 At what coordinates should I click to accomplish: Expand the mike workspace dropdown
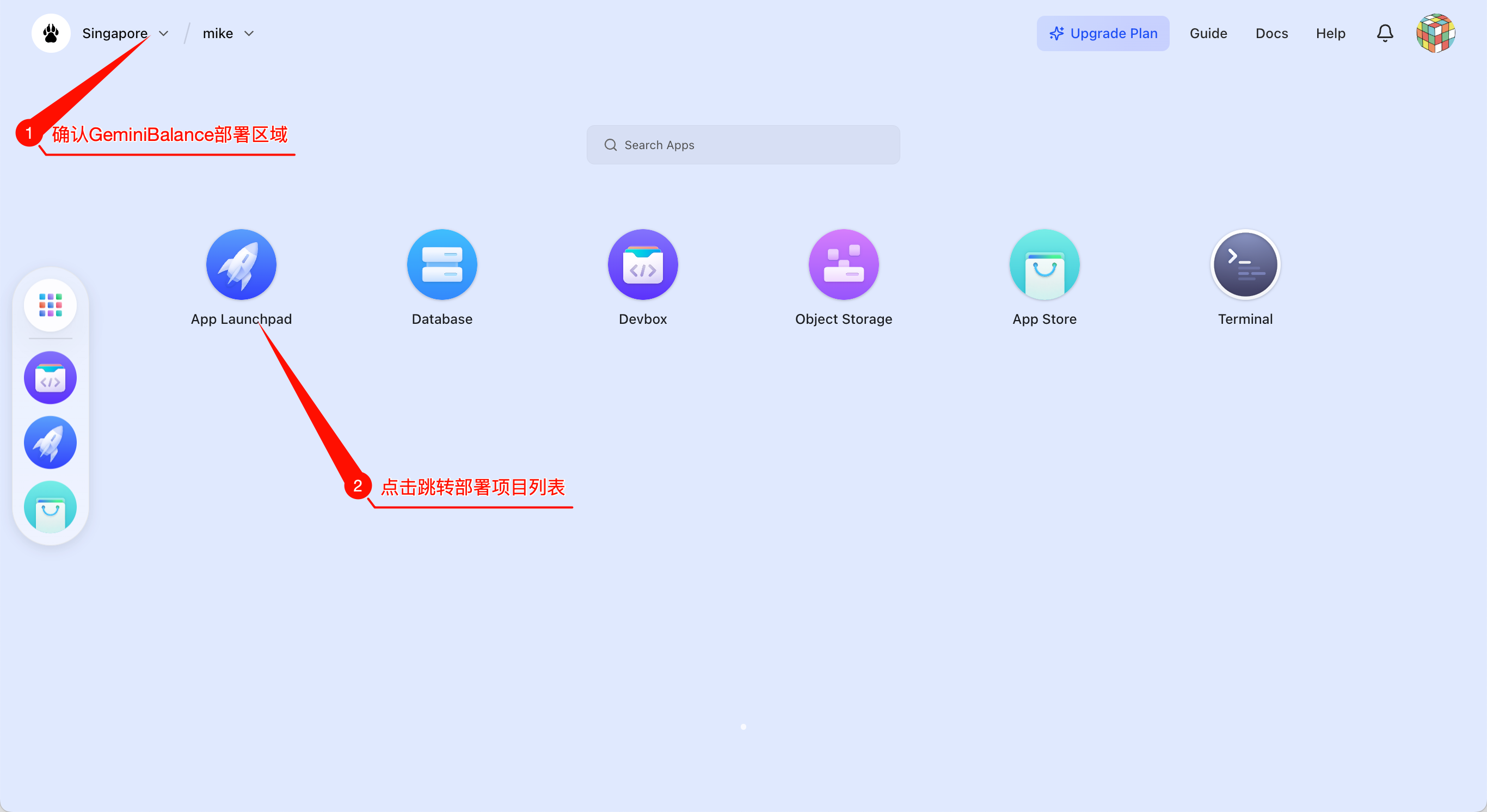[x=228, y=34]
